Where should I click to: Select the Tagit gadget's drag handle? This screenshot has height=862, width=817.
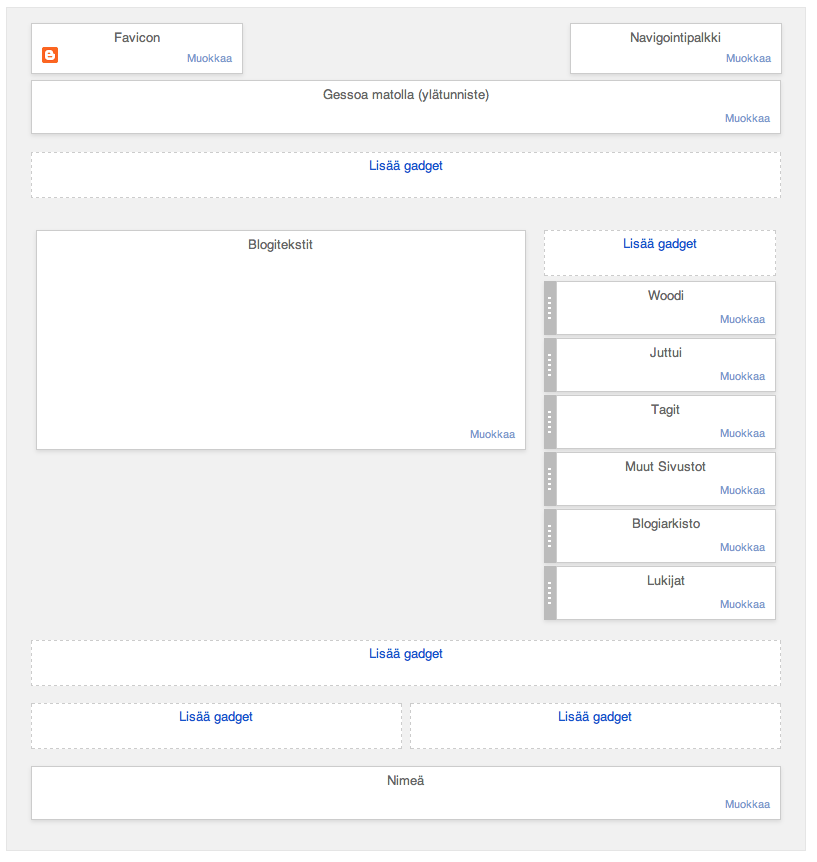coord(550,422)
